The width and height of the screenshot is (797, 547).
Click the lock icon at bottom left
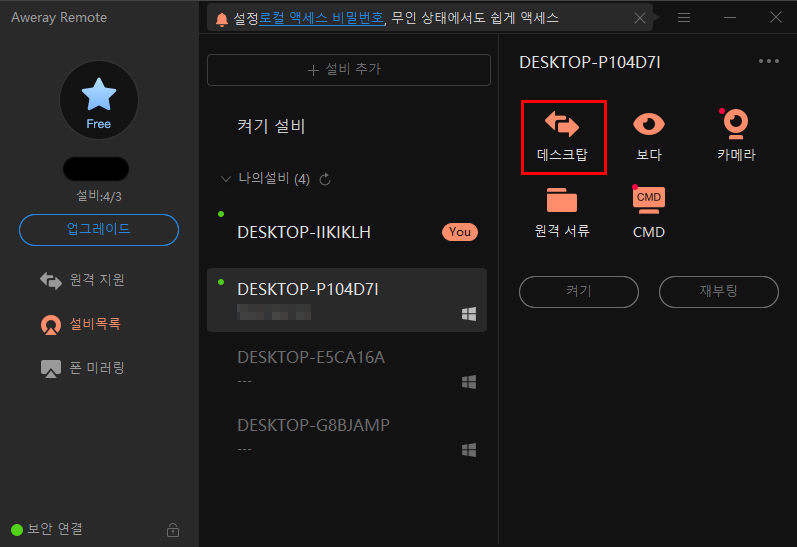(173, 530)
